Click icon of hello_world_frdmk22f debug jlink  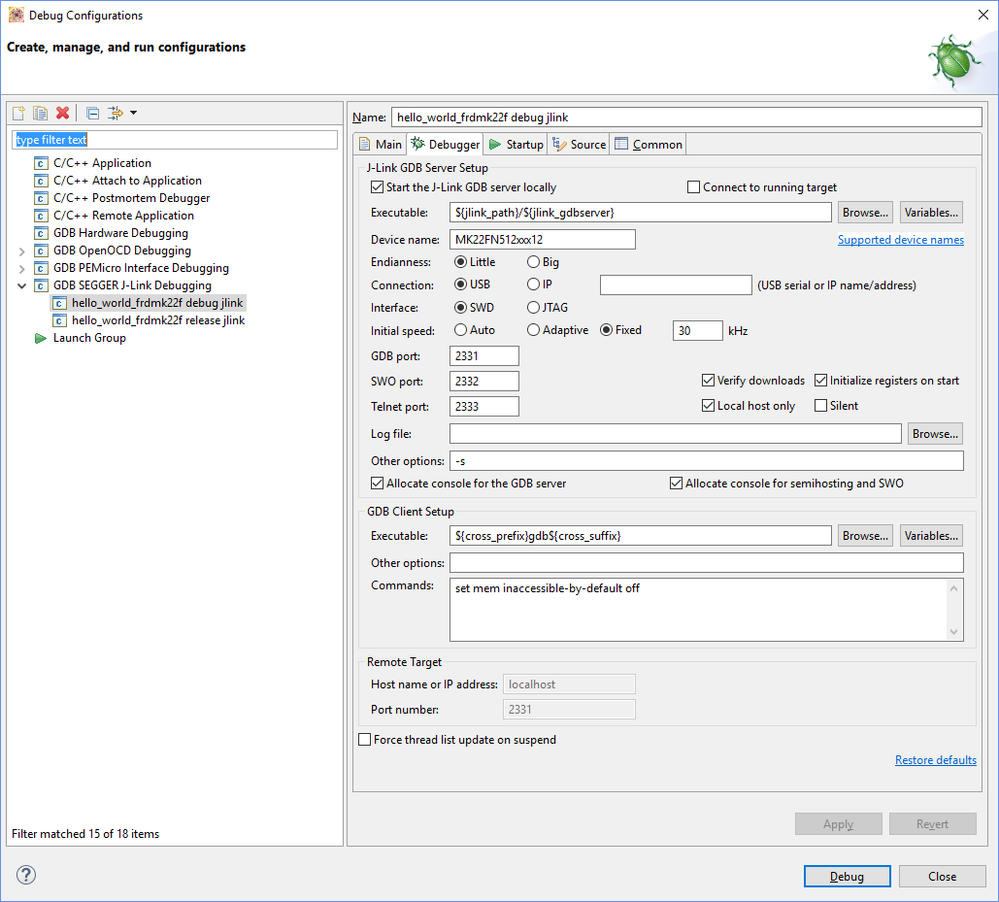click(59, 303)
